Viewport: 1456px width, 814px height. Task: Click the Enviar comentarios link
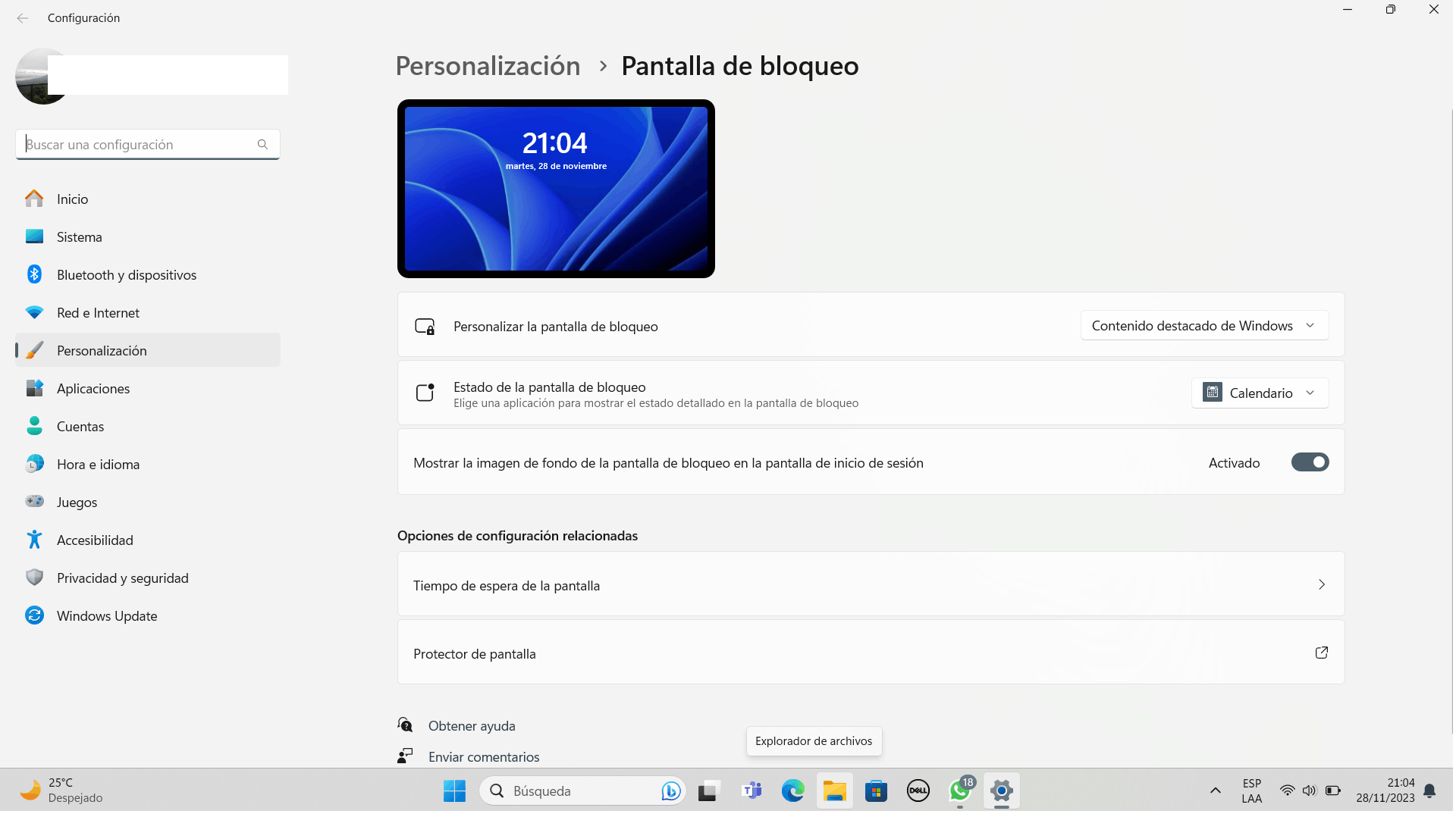click(x=484, y=757)
